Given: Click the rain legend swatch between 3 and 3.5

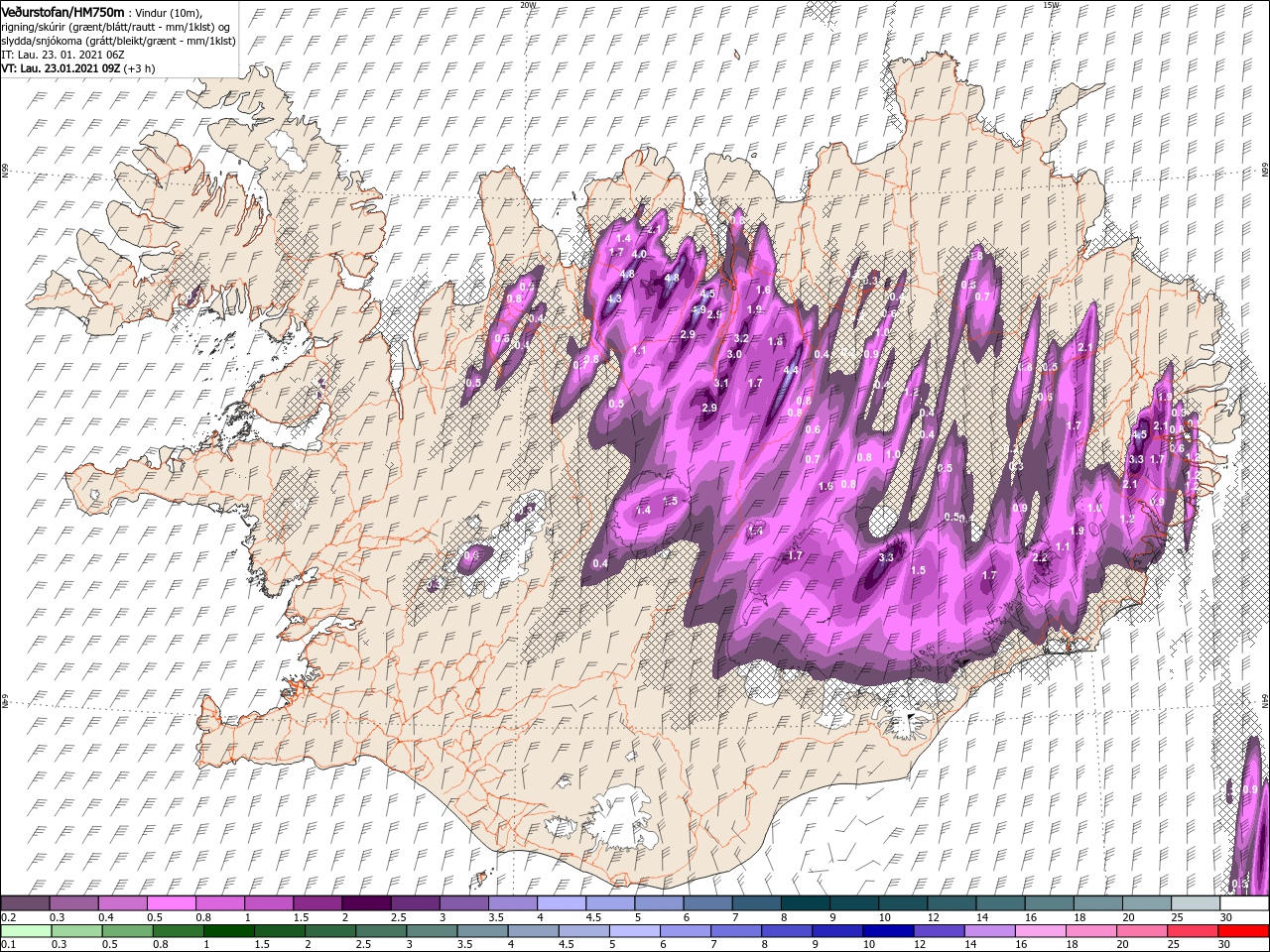Looking at the screenshot, I should point(431,931).
